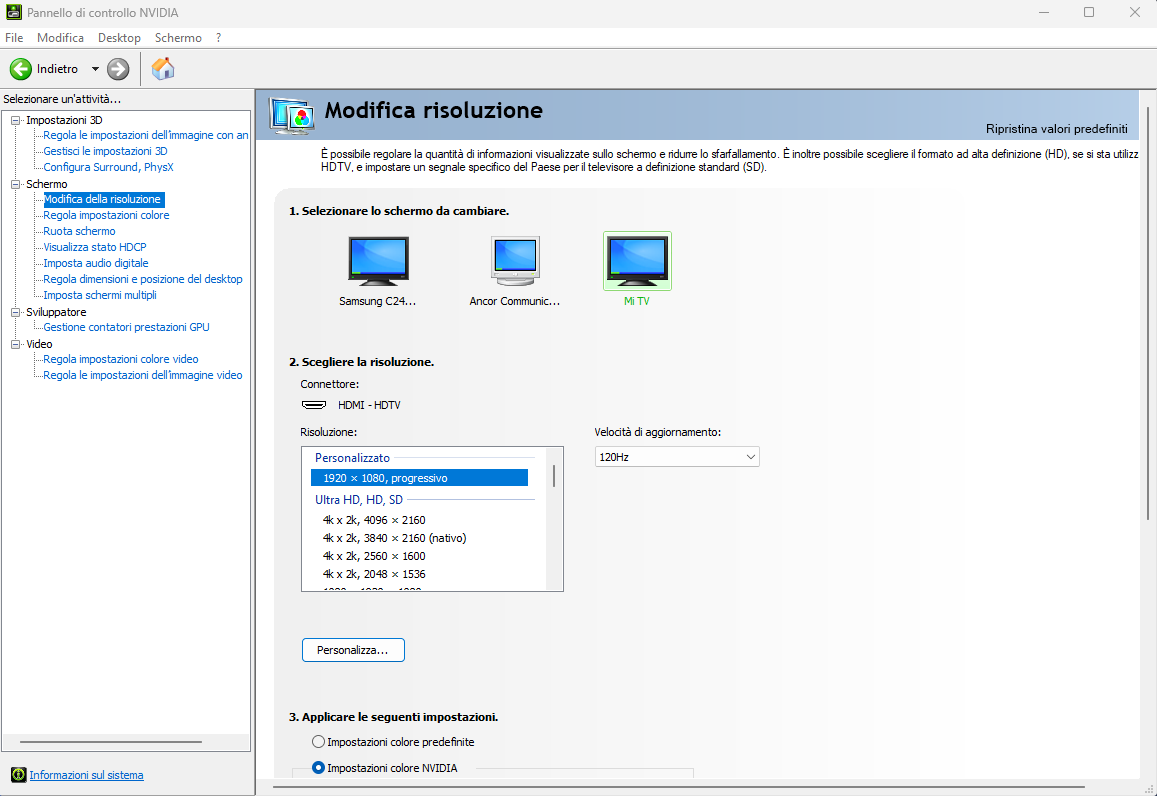Select 1920 × 1080, progressivo resolution

point(419,478)
